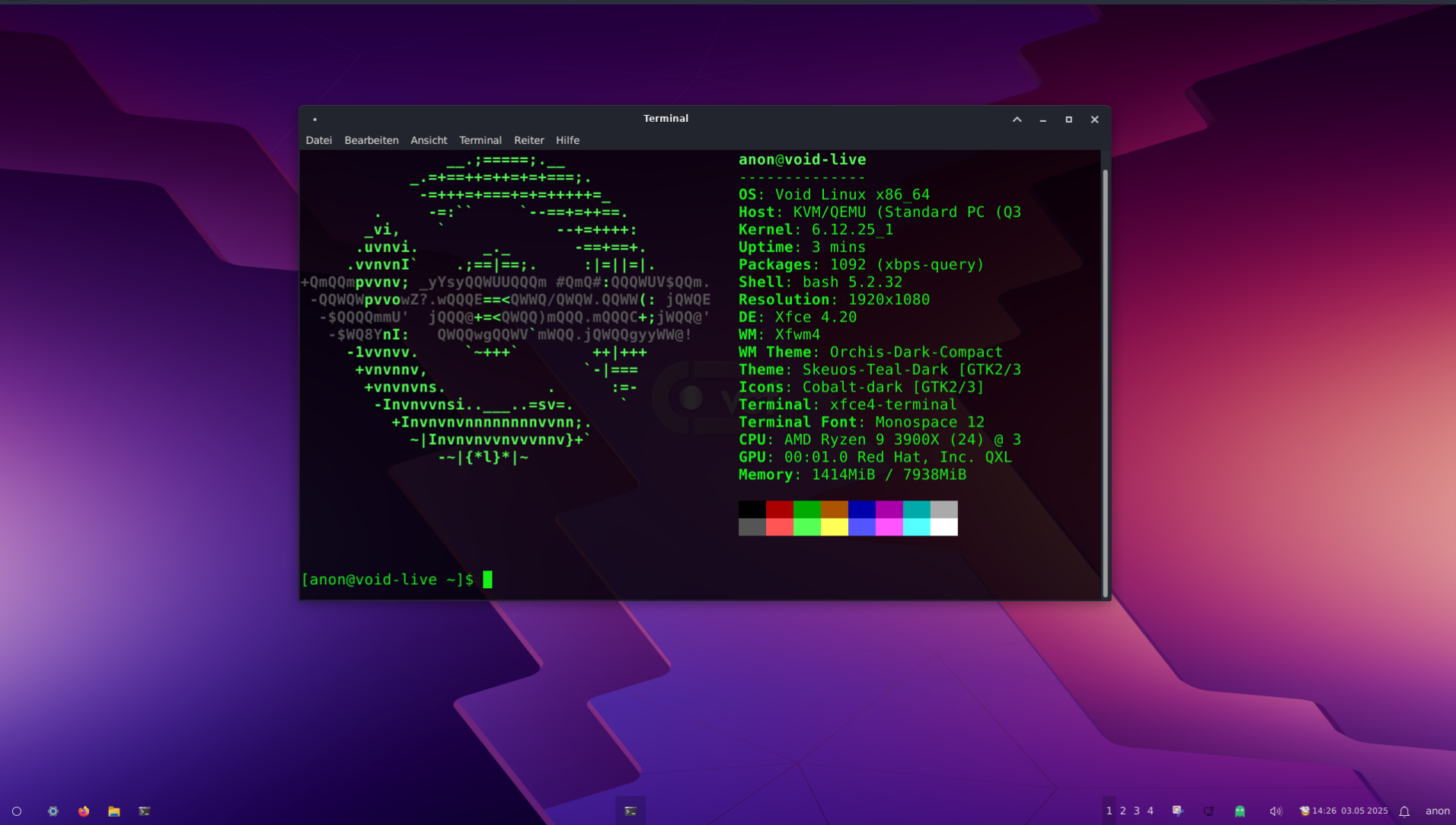1456x825 pixels.
Task: Open the anon user menu
Action: pyautogui.click(x=1437, y=811)
